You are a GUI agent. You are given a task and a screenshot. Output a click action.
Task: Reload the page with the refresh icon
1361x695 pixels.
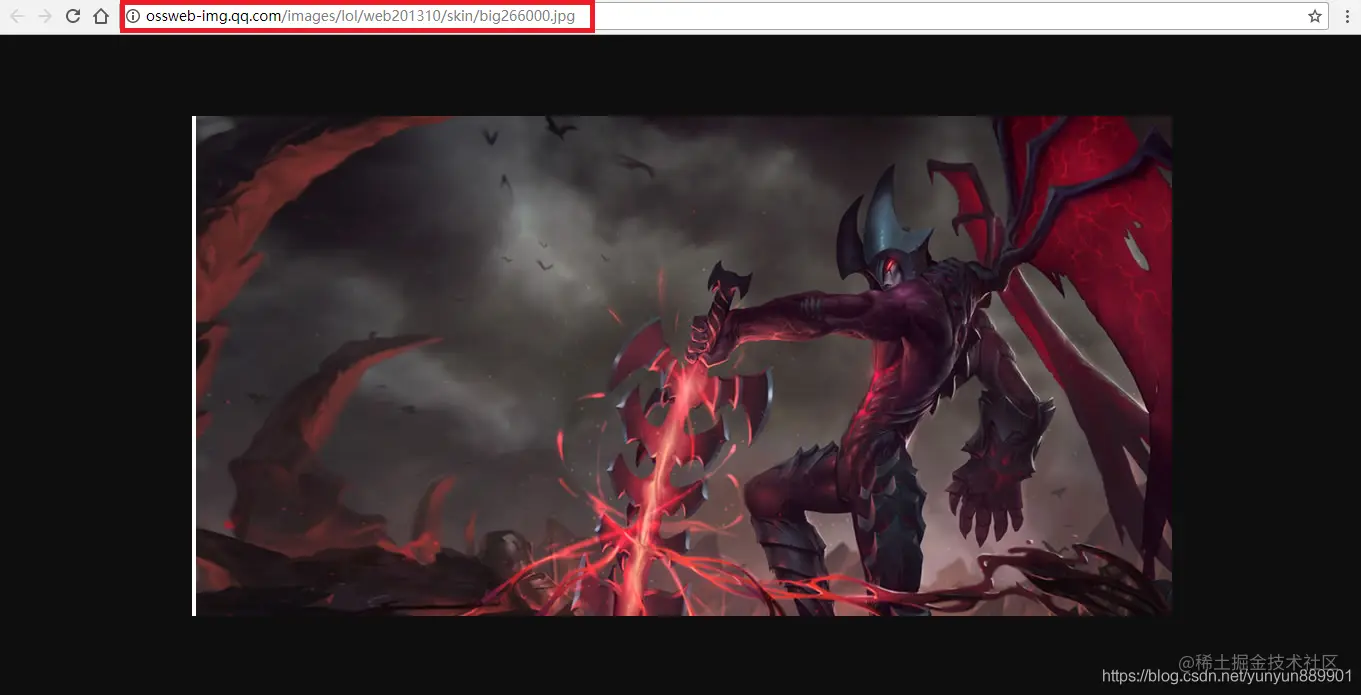tap(72, 16)
